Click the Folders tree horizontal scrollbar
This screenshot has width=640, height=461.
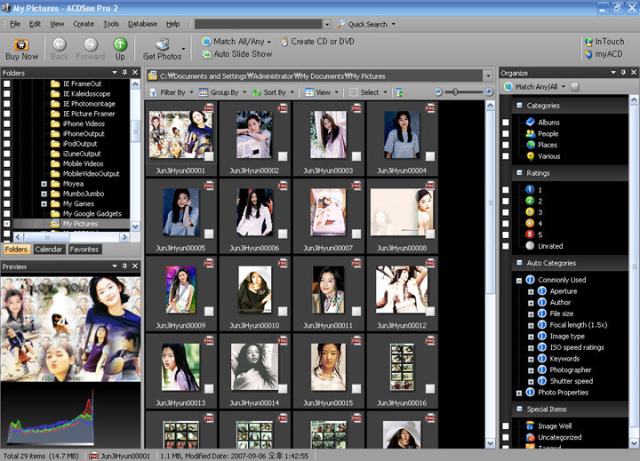[x=47, y=237]
